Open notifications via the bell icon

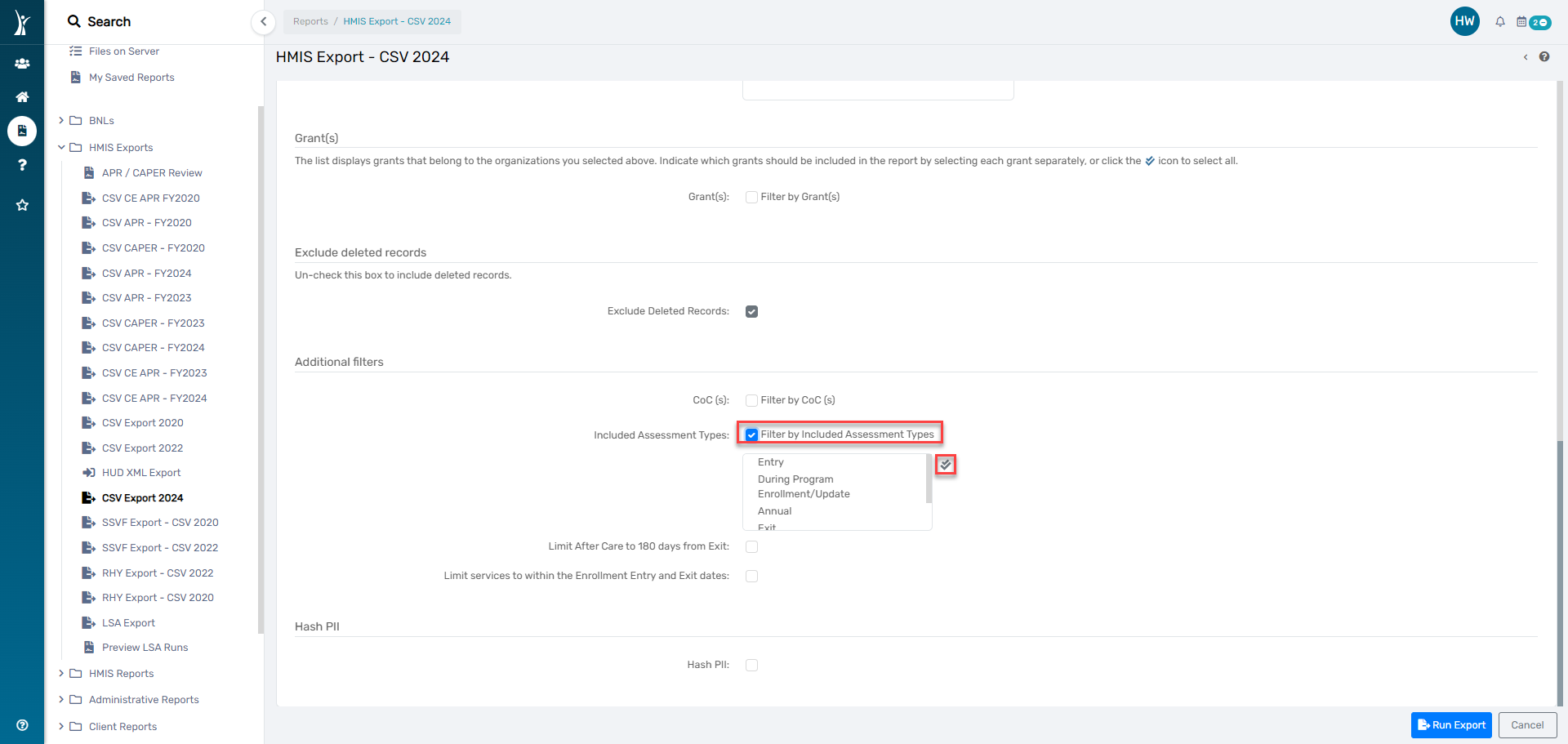click(1500, 21)
